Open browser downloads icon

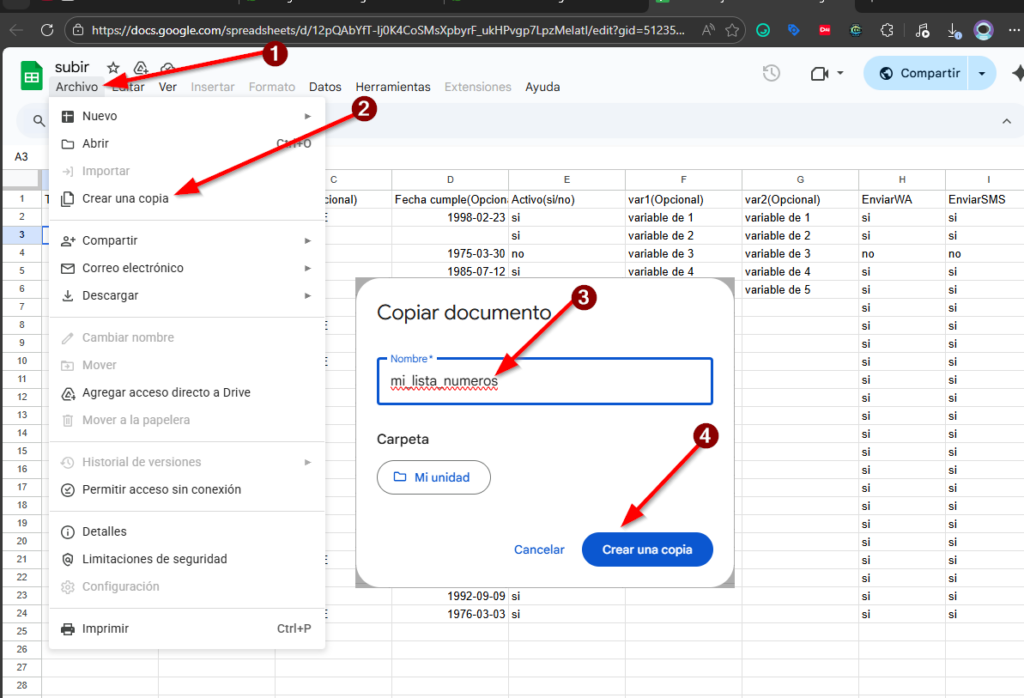953,31
